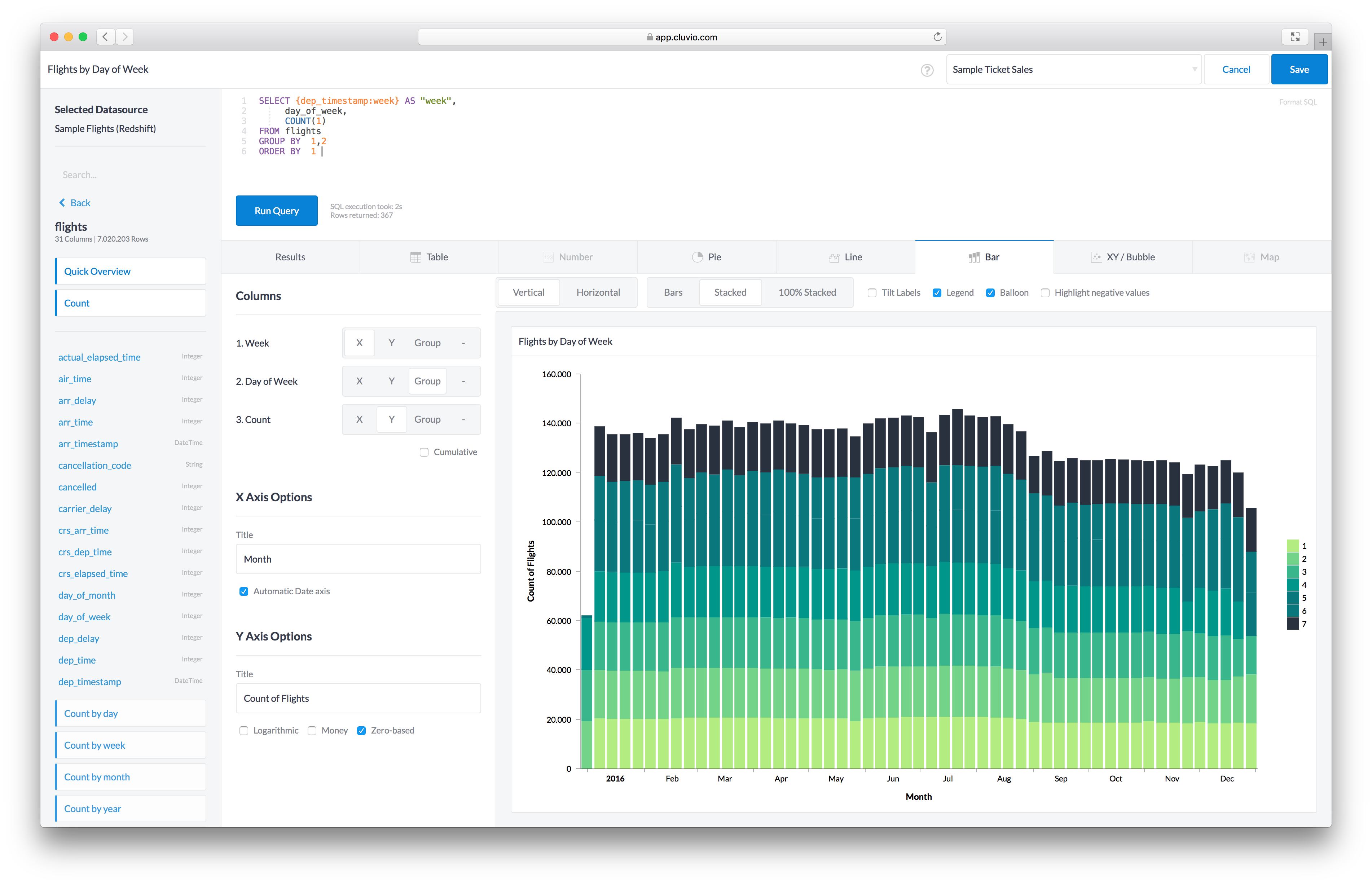
Task: Disable Automatic Date axis
Action: click(x=244, y=591)
